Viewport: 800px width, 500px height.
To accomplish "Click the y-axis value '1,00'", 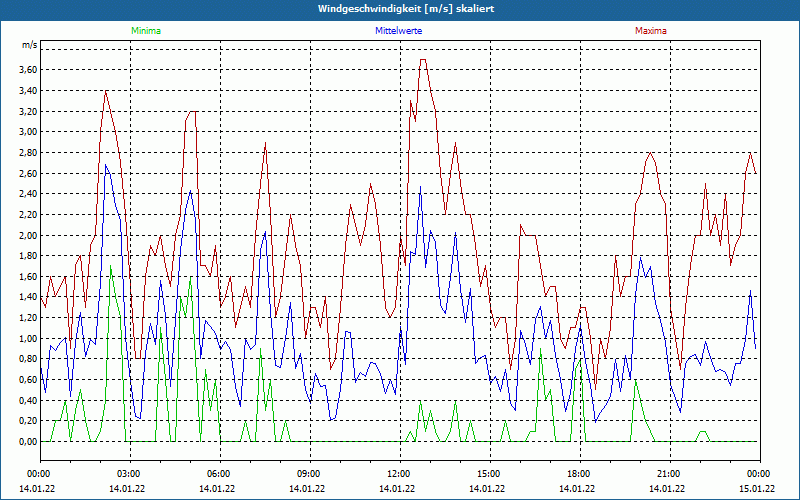I will [28, 338].
